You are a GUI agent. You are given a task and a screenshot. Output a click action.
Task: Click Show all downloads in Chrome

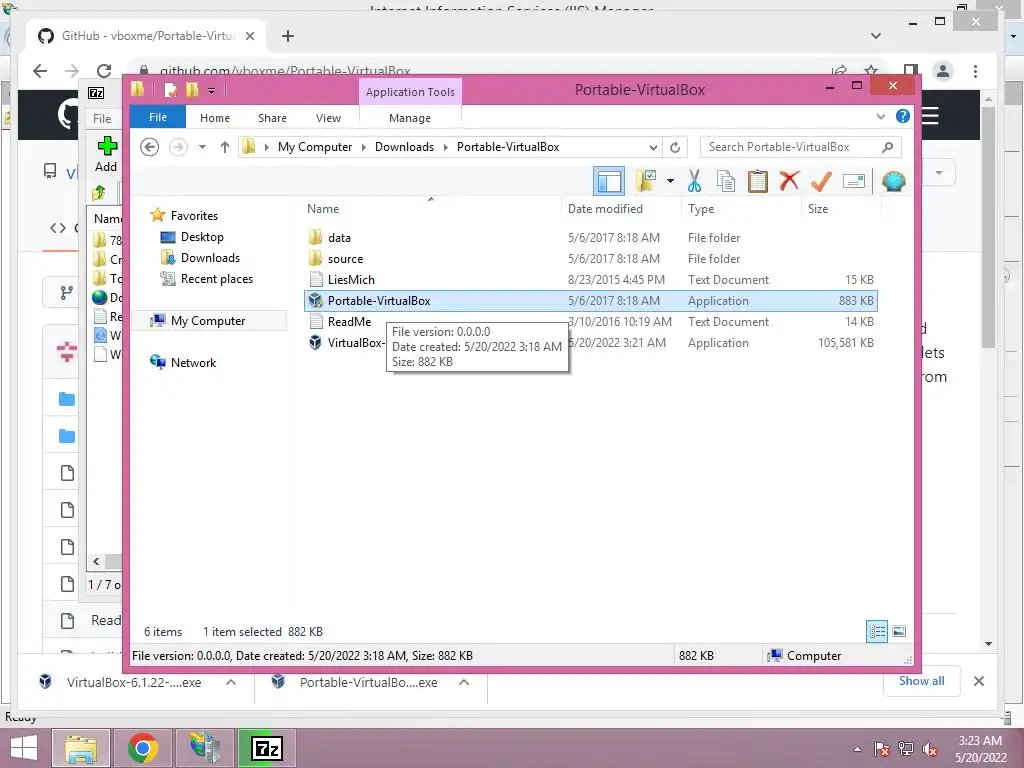tap(921, 680)
